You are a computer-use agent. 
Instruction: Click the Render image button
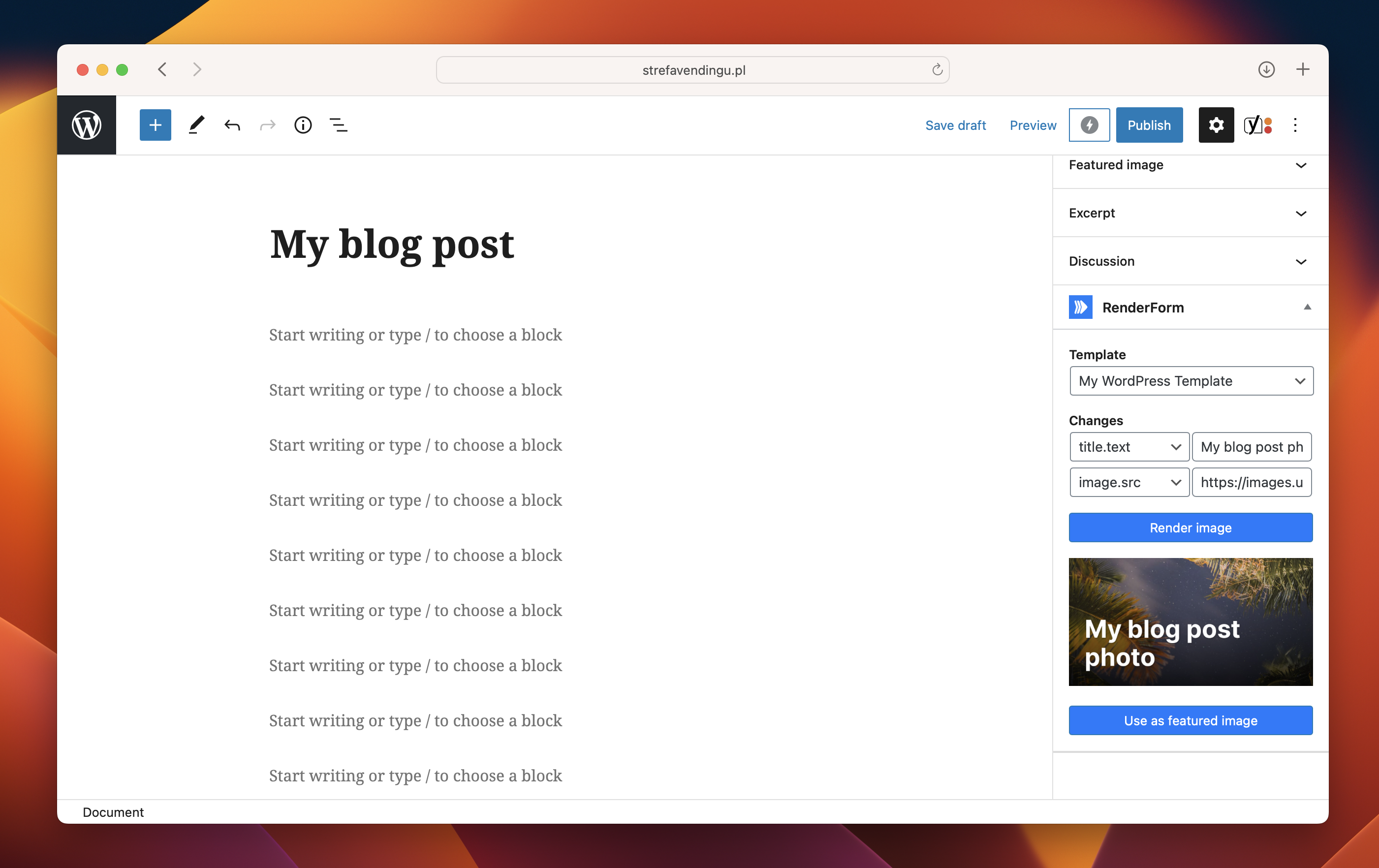pyautogui.click(x=1190, y=527)
